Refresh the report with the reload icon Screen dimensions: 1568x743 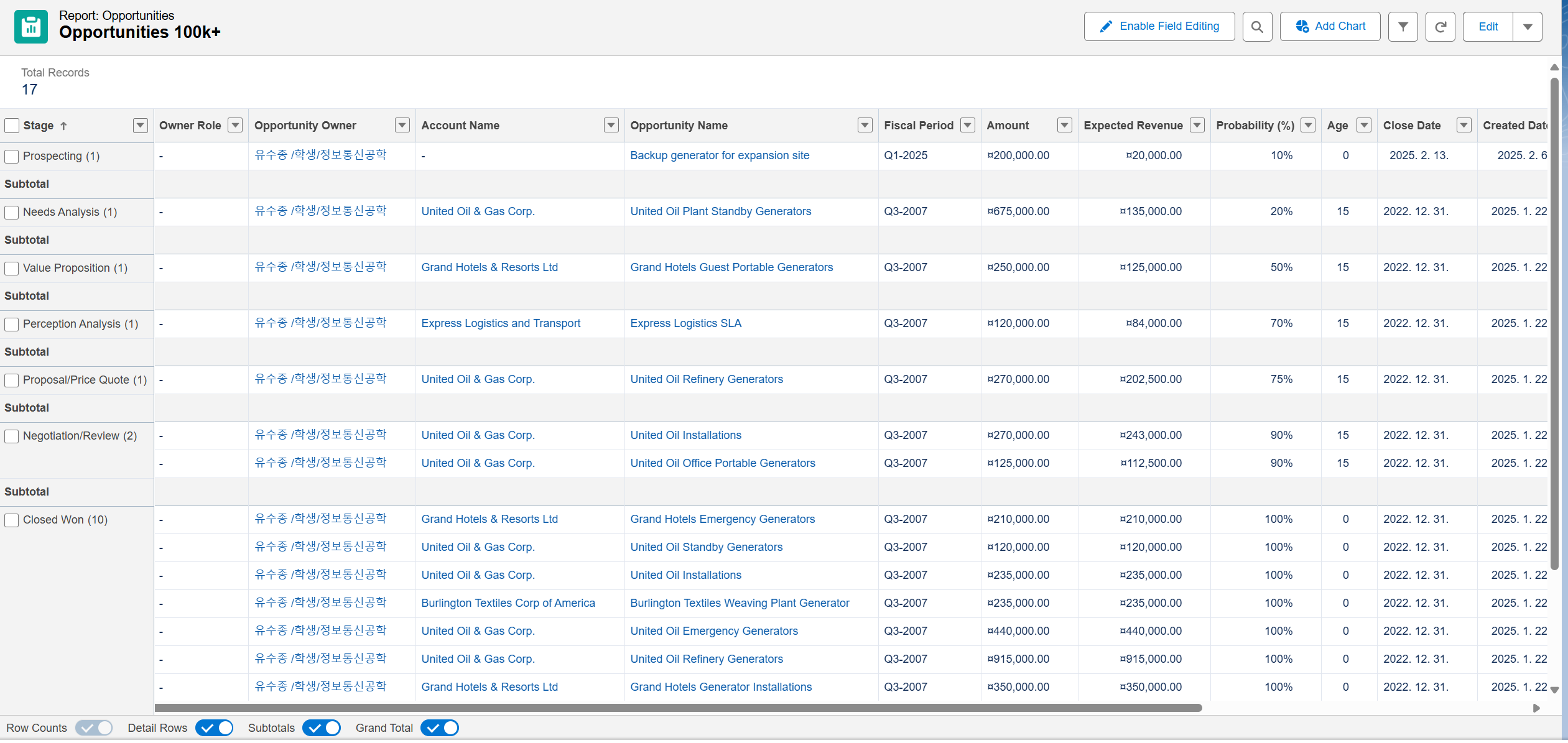[x=1440, y=27]
